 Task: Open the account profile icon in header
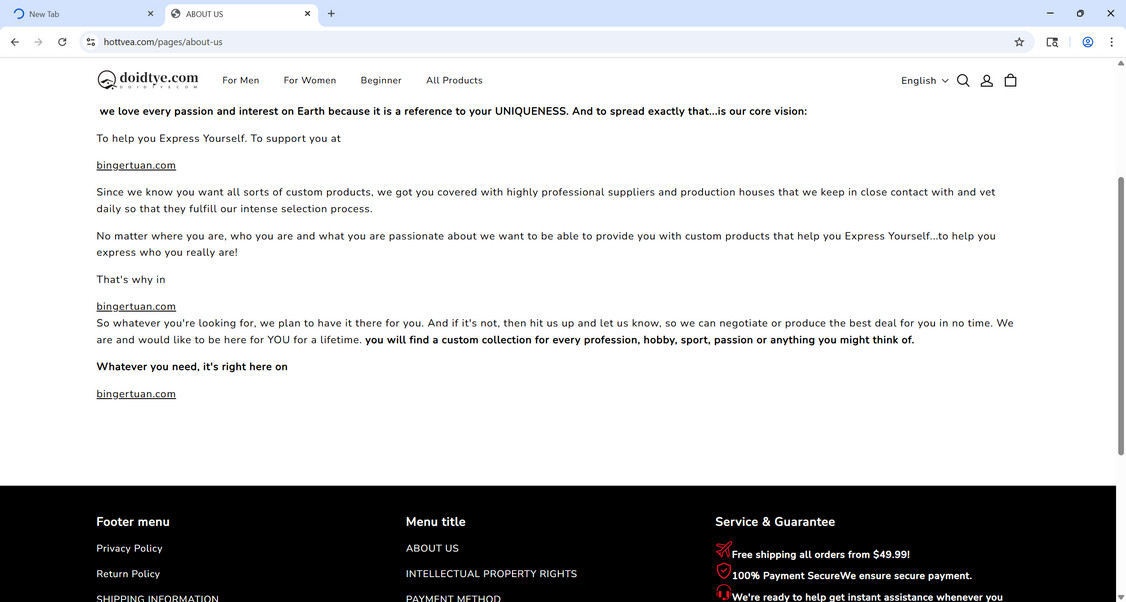coord(987,80)
